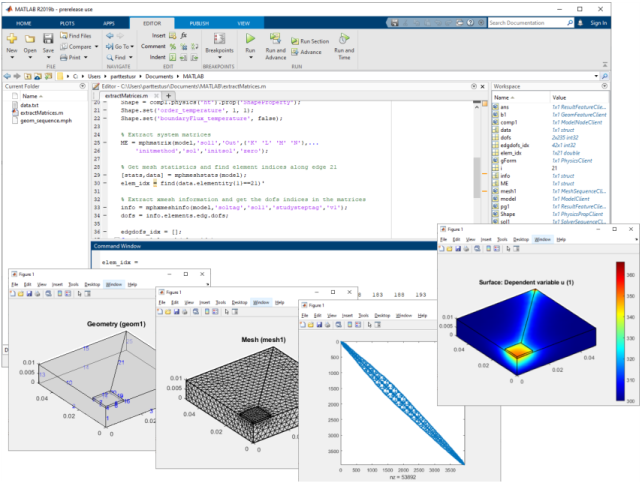Open Tools menu in Mesh figure window
Screen dimensions: 642x483
tap(221, 302)
